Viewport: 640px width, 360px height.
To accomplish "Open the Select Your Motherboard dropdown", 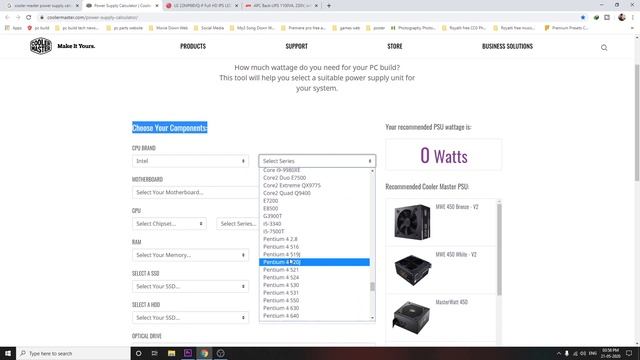I will (x=195, y=192).
